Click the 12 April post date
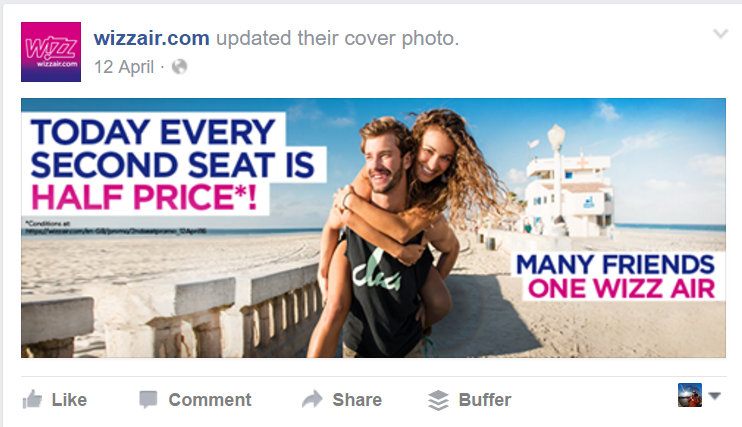Screen dimensions: 742x427 124,67
